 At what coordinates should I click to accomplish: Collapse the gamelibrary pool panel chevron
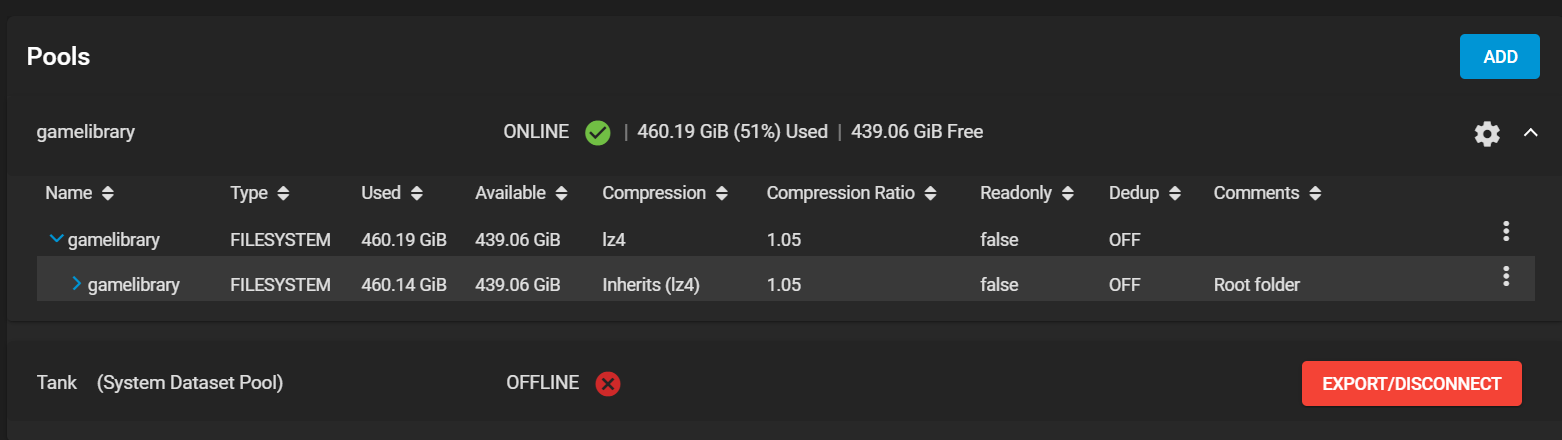1530,133
